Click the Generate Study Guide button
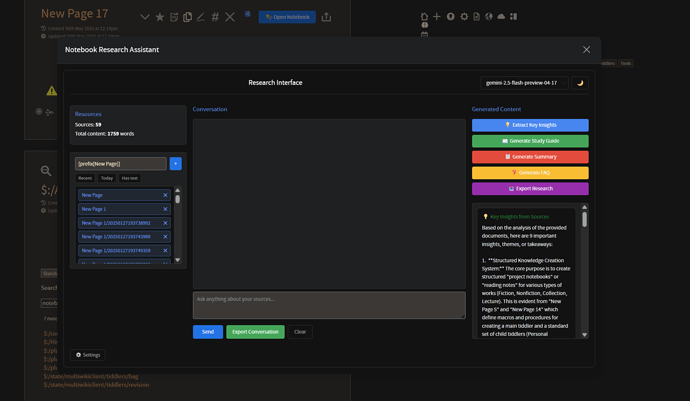 click(x=530, y=141)
